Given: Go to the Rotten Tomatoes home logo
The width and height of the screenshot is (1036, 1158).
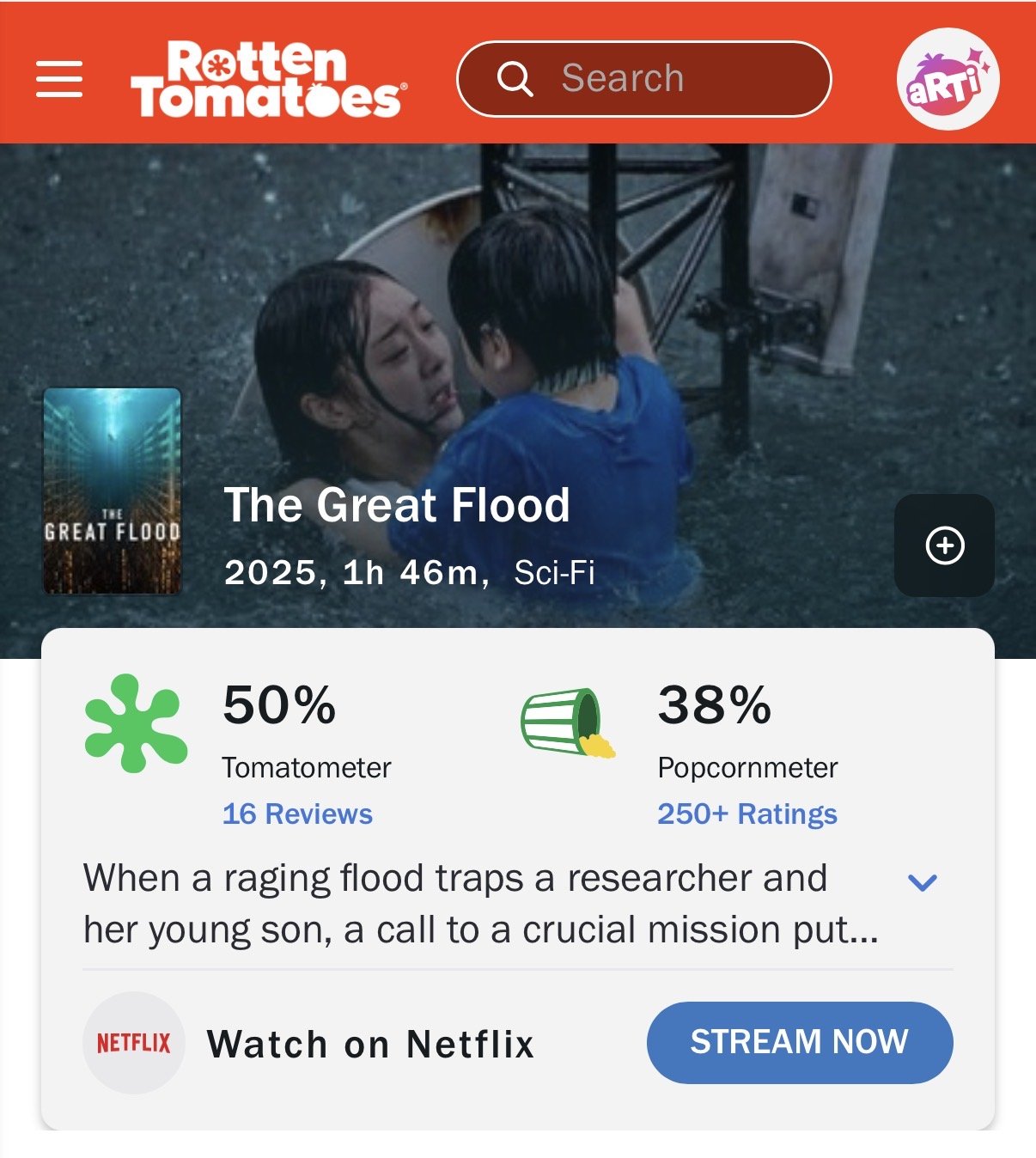Looking at the screenshot, I should pyautogui.click(x=268, y=79).
